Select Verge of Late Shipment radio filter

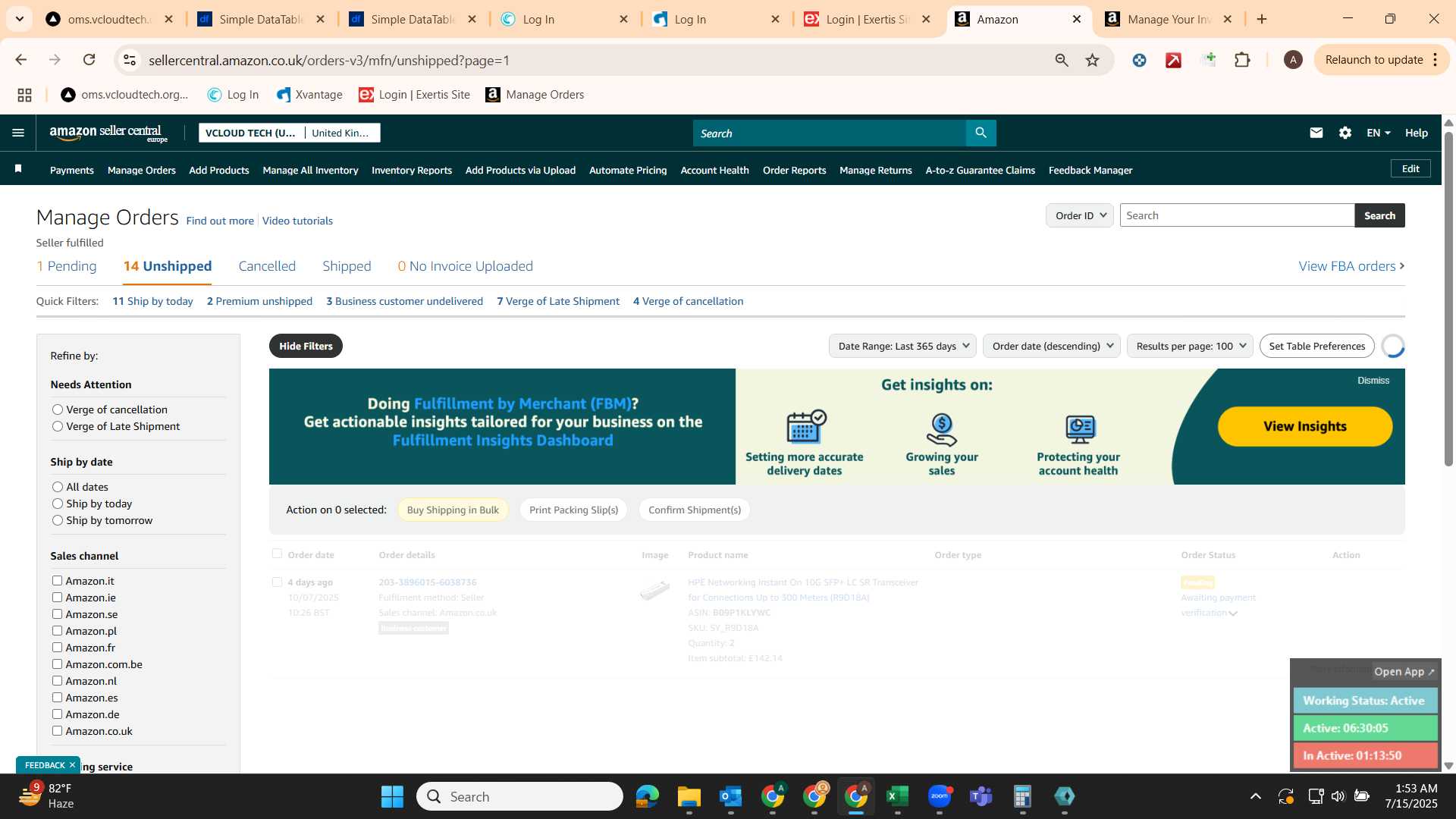pyautogui.click(x=58, y=426)
